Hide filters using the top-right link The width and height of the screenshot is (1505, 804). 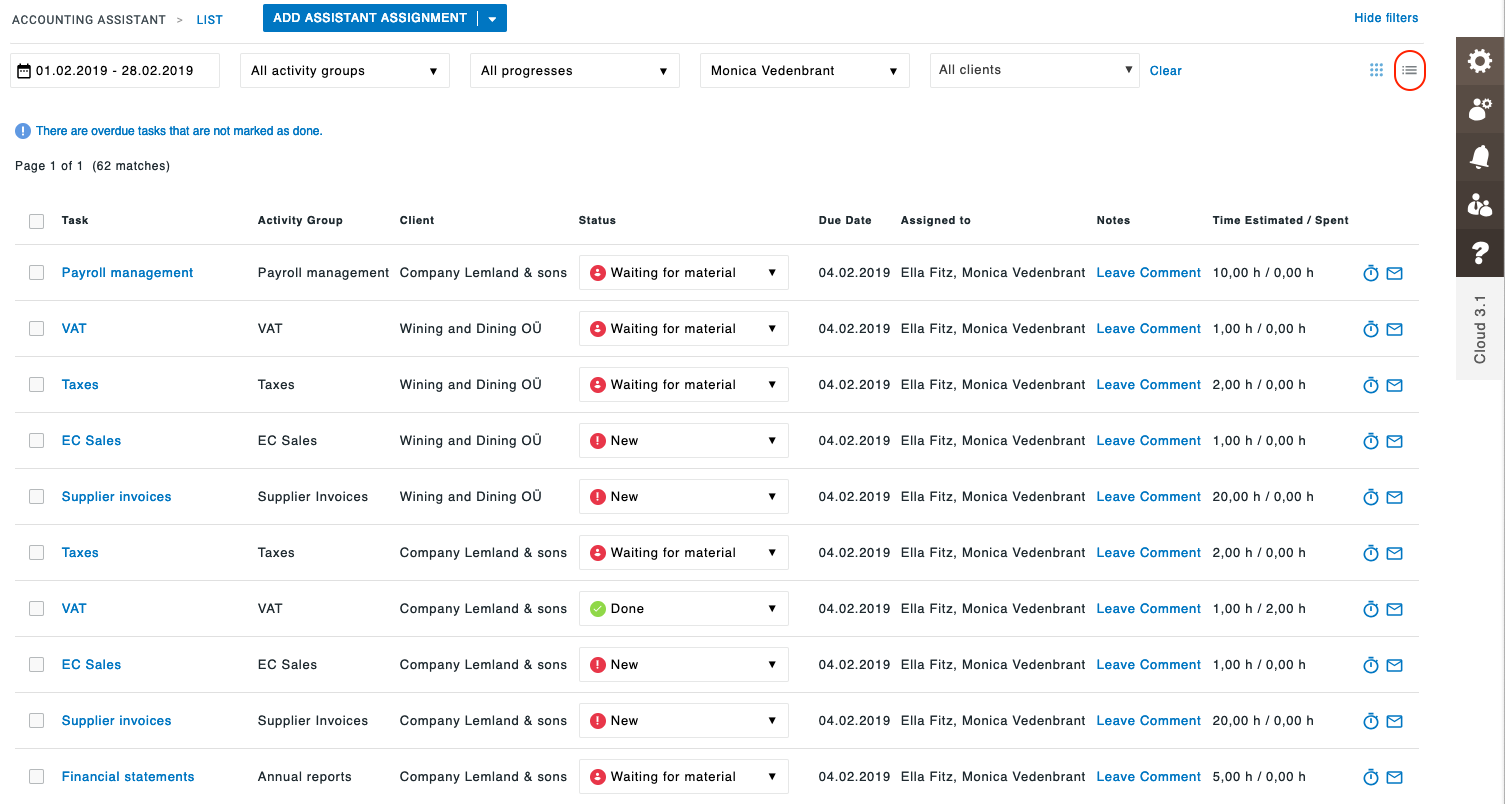click(x=1385, y=17)
